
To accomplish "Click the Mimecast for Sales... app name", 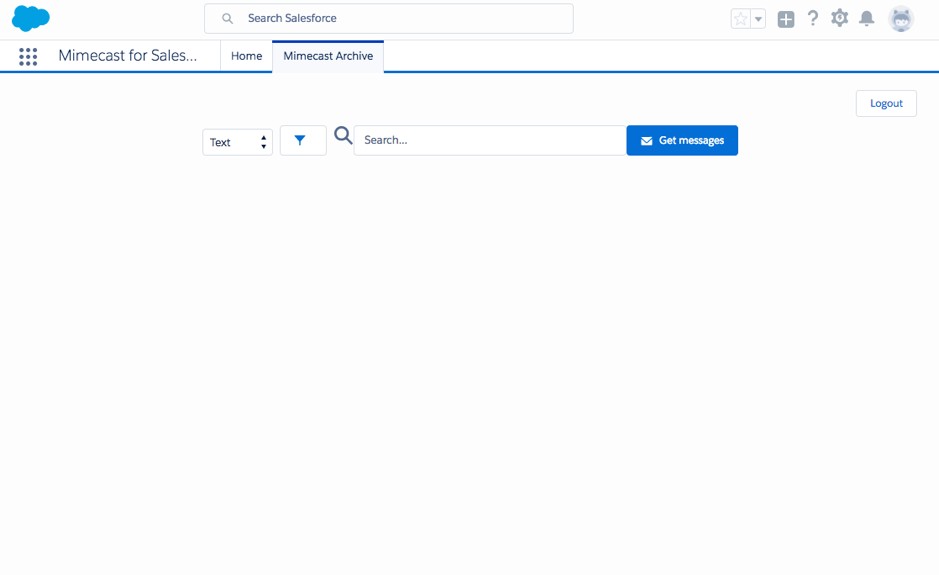I will (x=128, y=56).
